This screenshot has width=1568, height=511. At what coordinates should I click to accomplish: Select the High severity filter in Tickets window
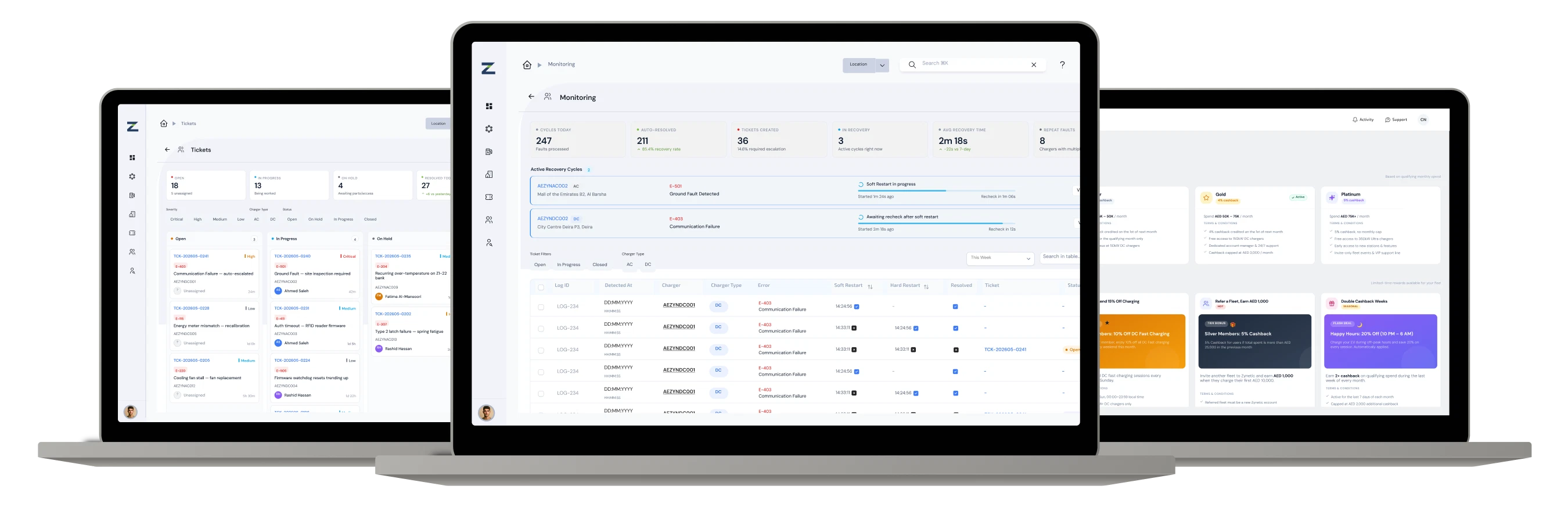pyautogui.click(x=198, y=219)
